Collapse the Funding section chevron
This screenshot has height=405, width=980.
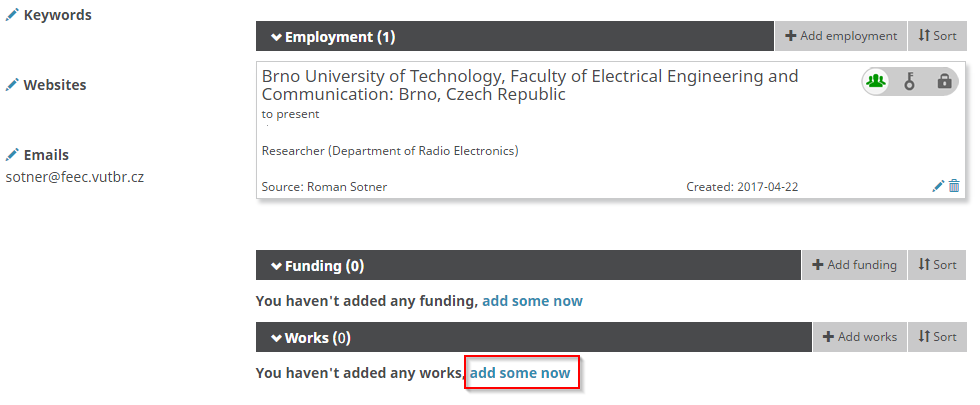[276, 266]
